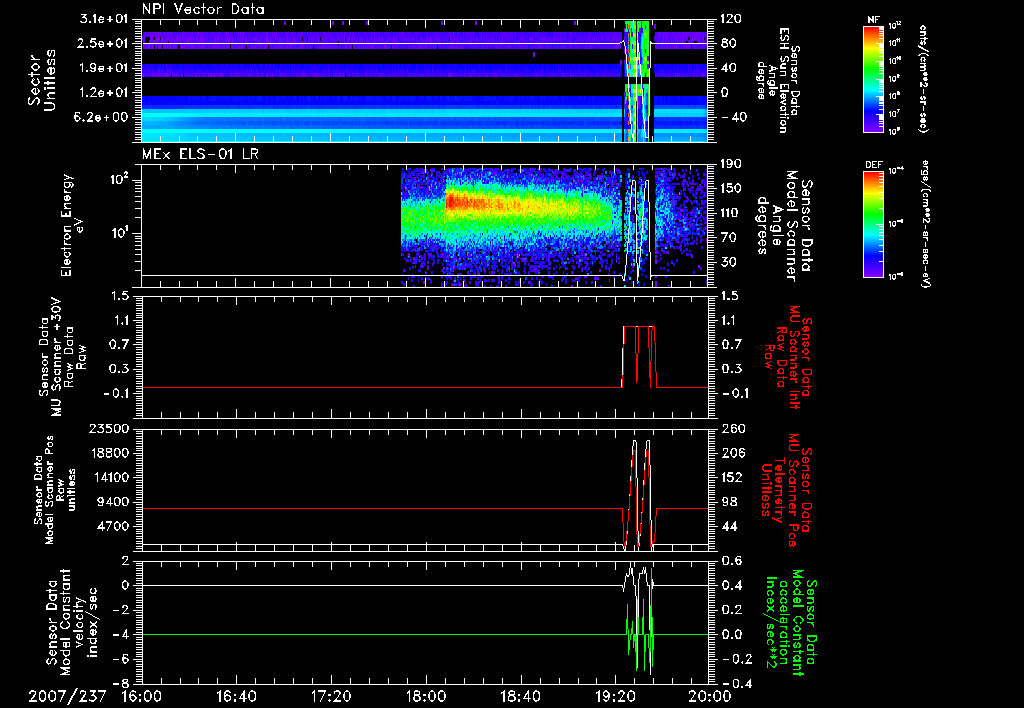Image resolution: width=1024 pixels, height=708 pixels.
Task: Click the Sector Unitless axis label
Action: pos(42,80)
